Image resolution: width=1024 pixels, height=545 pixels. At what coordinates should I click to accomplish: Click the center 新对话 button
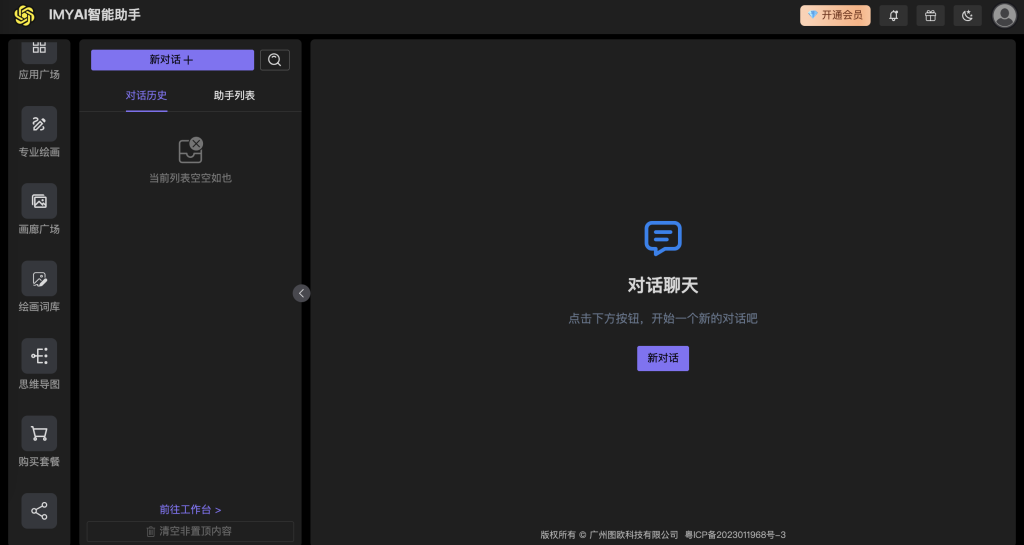click(x=663, y=358)
